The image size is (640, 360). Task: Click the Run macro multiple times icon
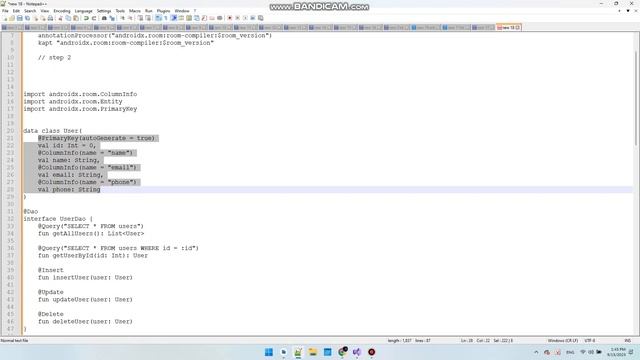[x=253, y=18]
